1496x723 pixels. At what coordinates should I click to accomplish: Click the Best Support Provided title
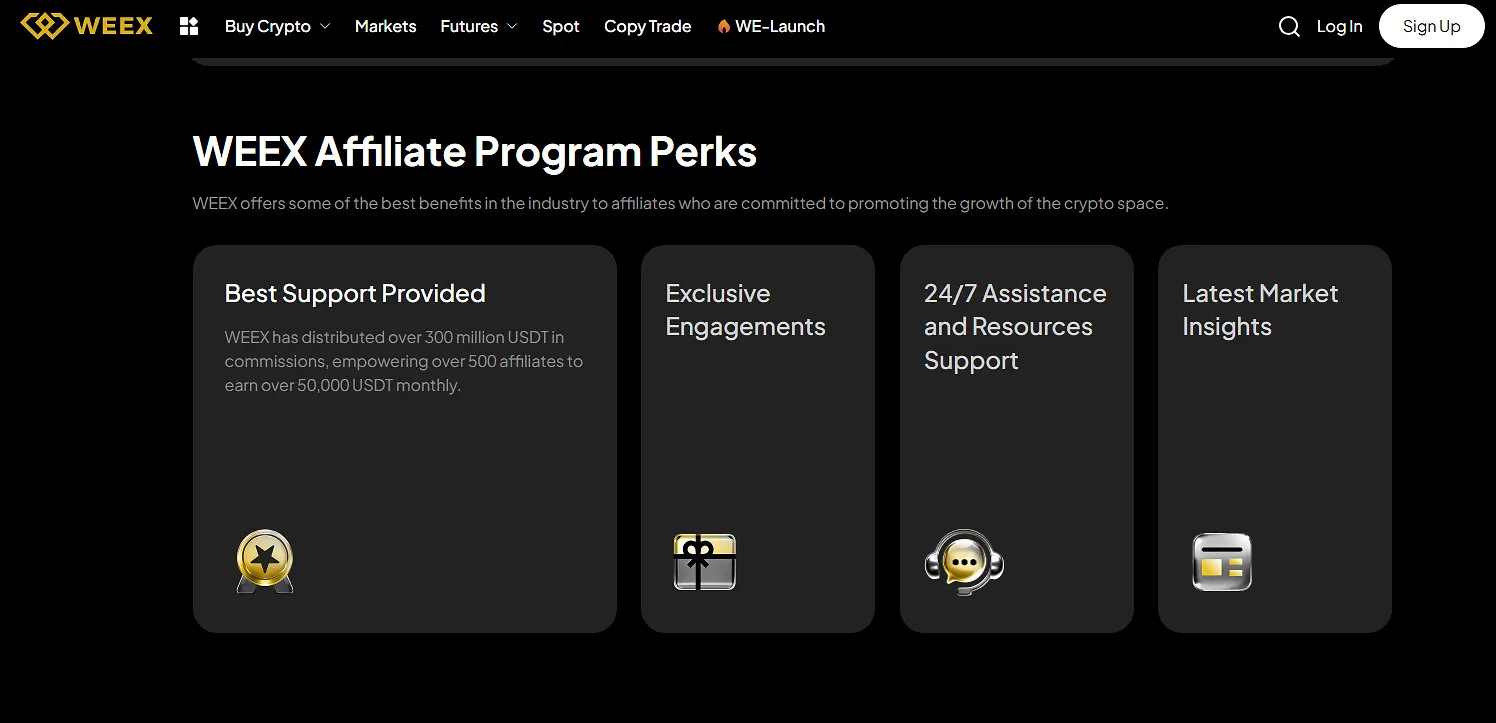pos(355,293)
